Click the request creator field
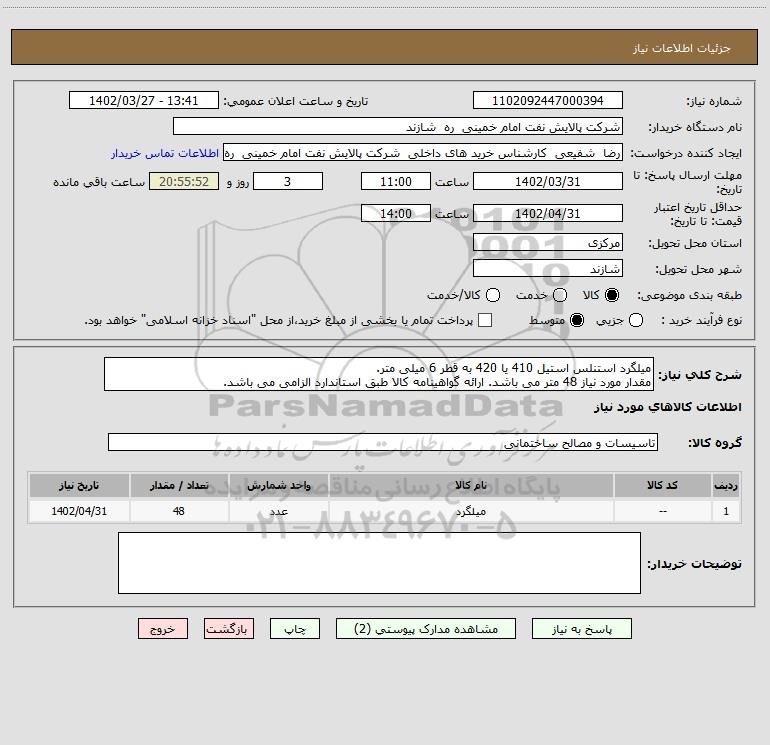Screen dimensions: 770x745 423,153
